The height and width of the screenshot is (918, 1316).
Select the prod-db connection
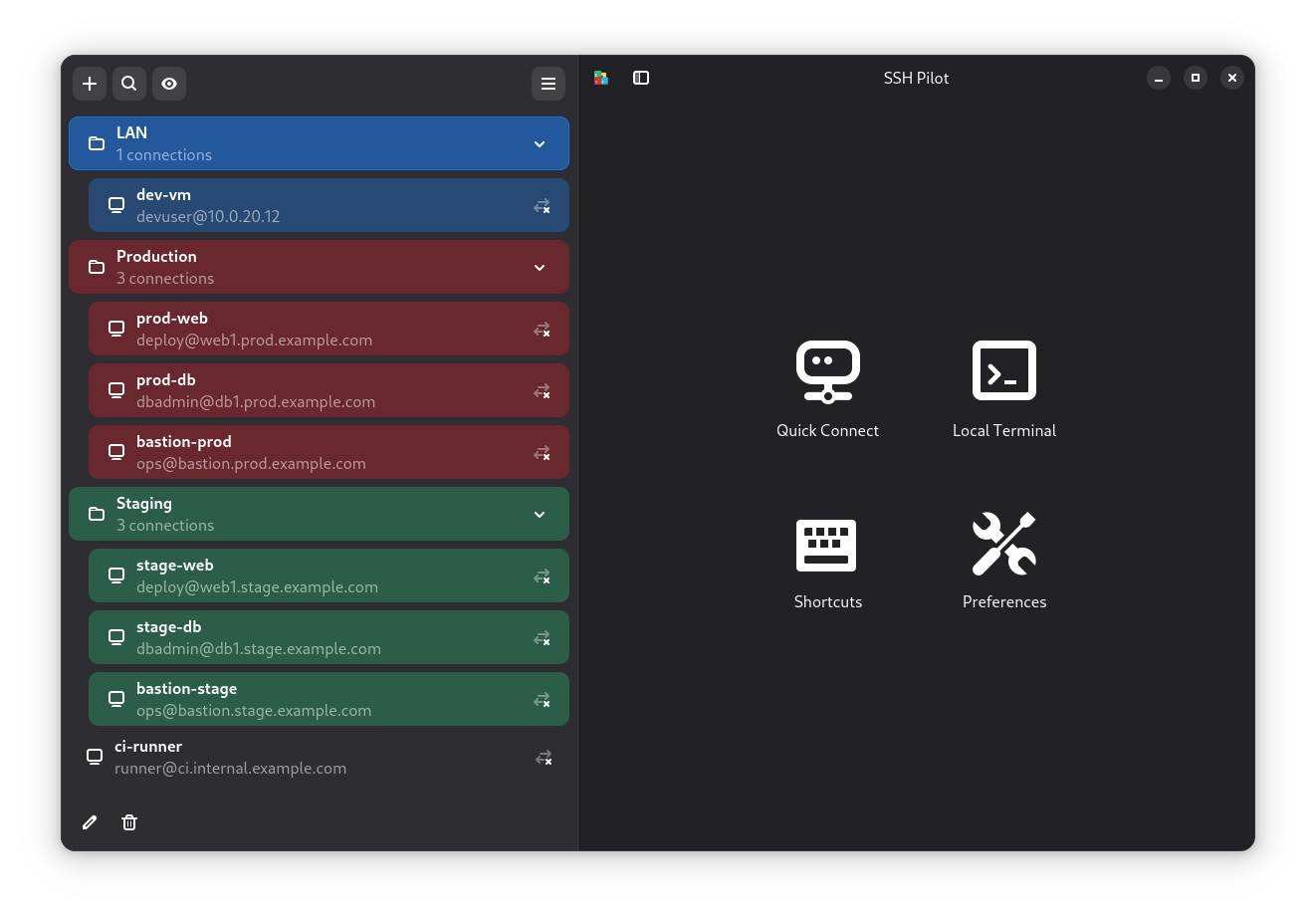tap(299, 390)
